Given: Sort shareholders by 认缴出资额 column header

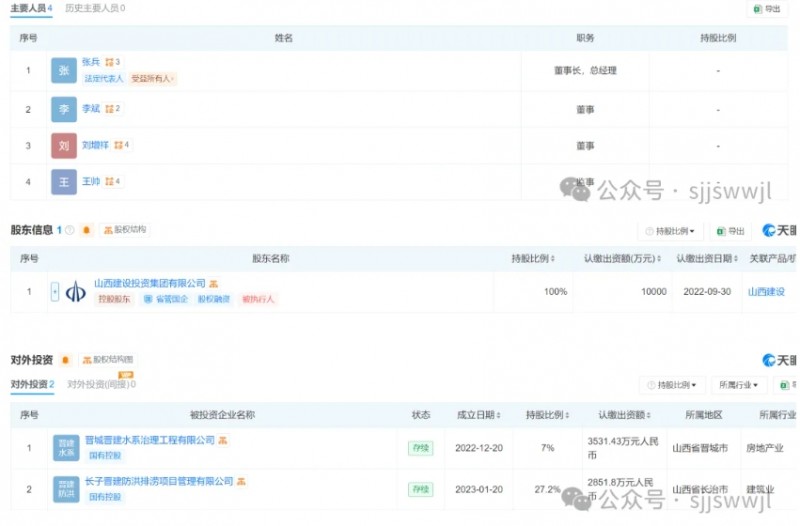Looking at the screenshot, I should click(624, 259).
